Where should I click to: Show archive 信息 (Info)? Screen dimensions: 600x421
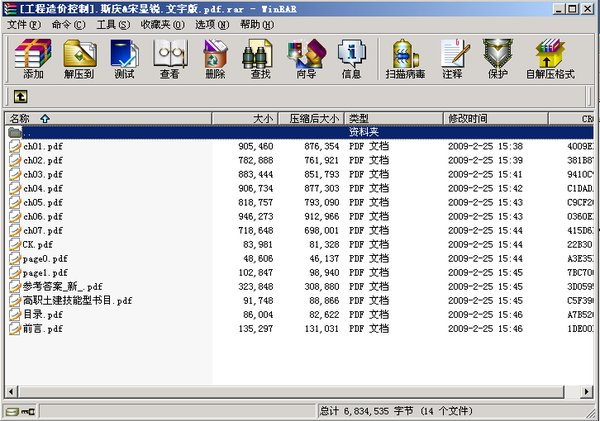pos(351,59)
